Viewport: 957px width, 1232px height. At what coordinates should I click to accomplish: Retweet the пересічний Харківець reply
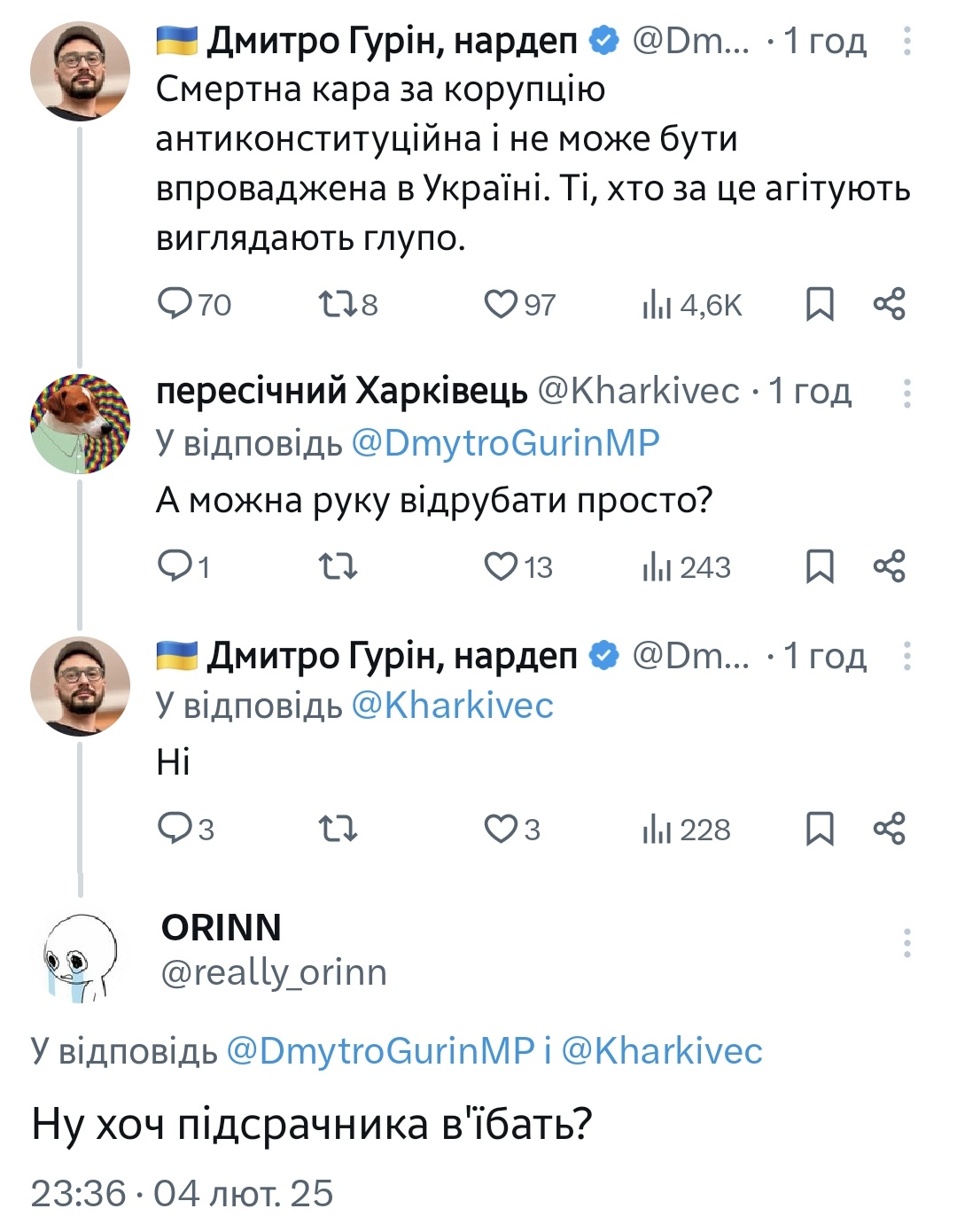click(x=337, y=566)
